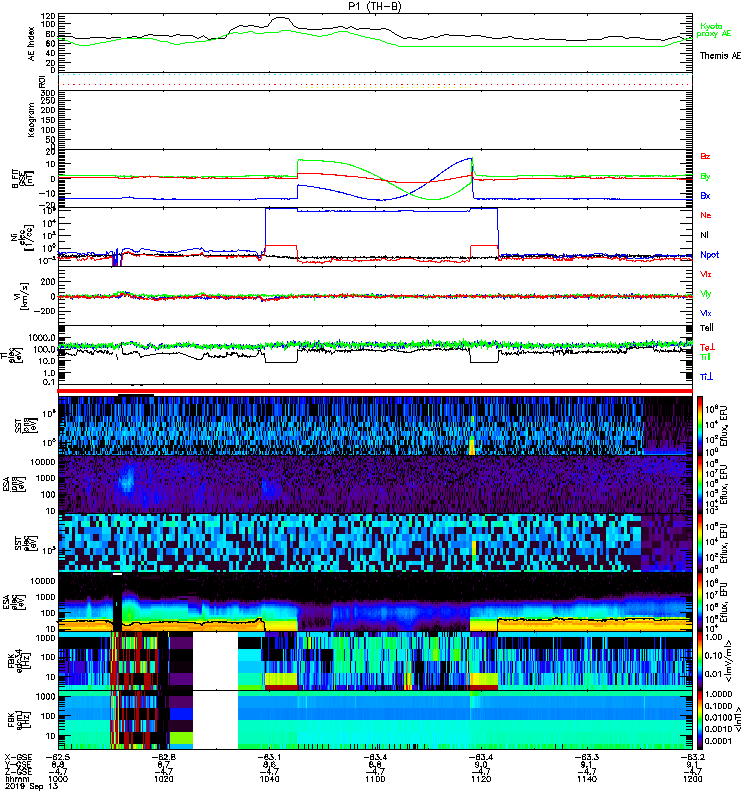750x800 pixels.
Task: Select the green 'Viy' velocity legend entry
Action: click(706, 294)
